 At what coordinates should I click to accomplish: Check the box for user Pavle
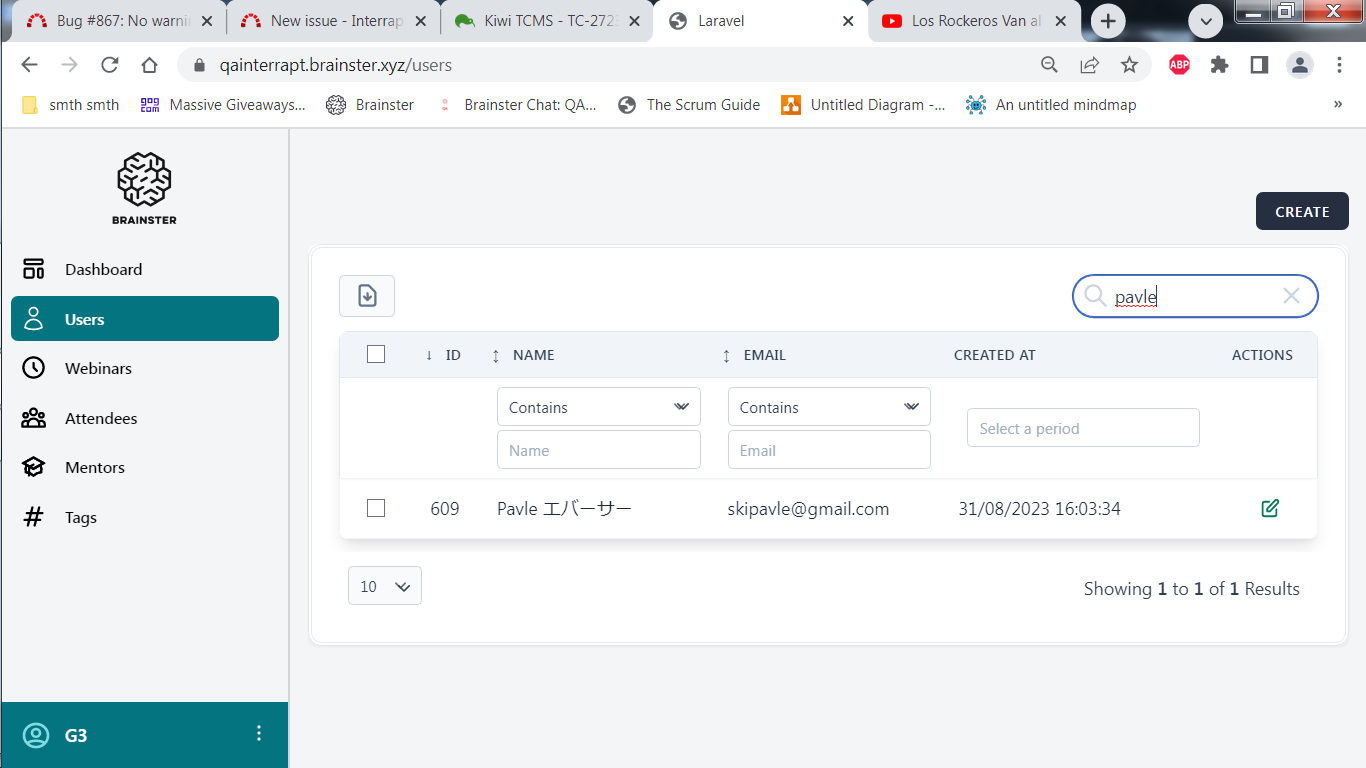point(376,508)
